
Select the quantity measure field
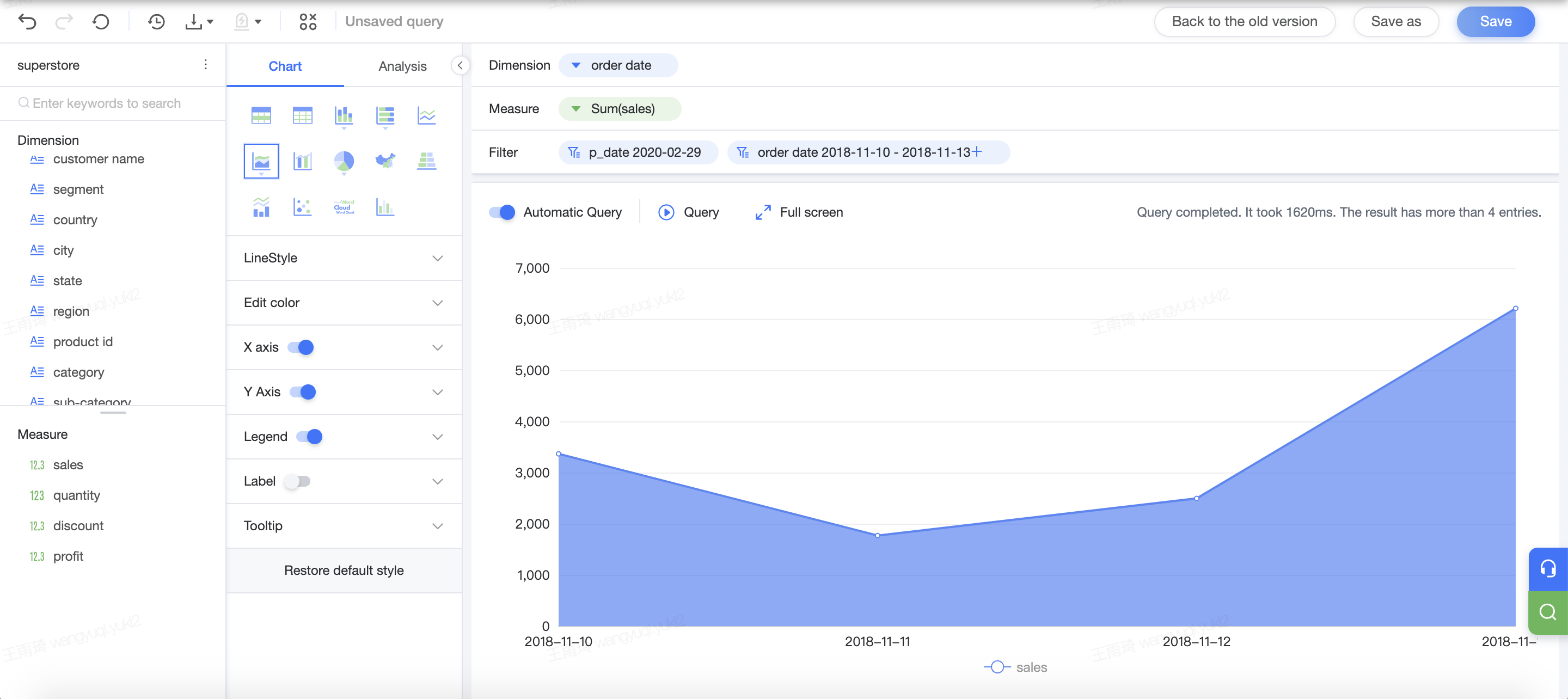[76, 495]
